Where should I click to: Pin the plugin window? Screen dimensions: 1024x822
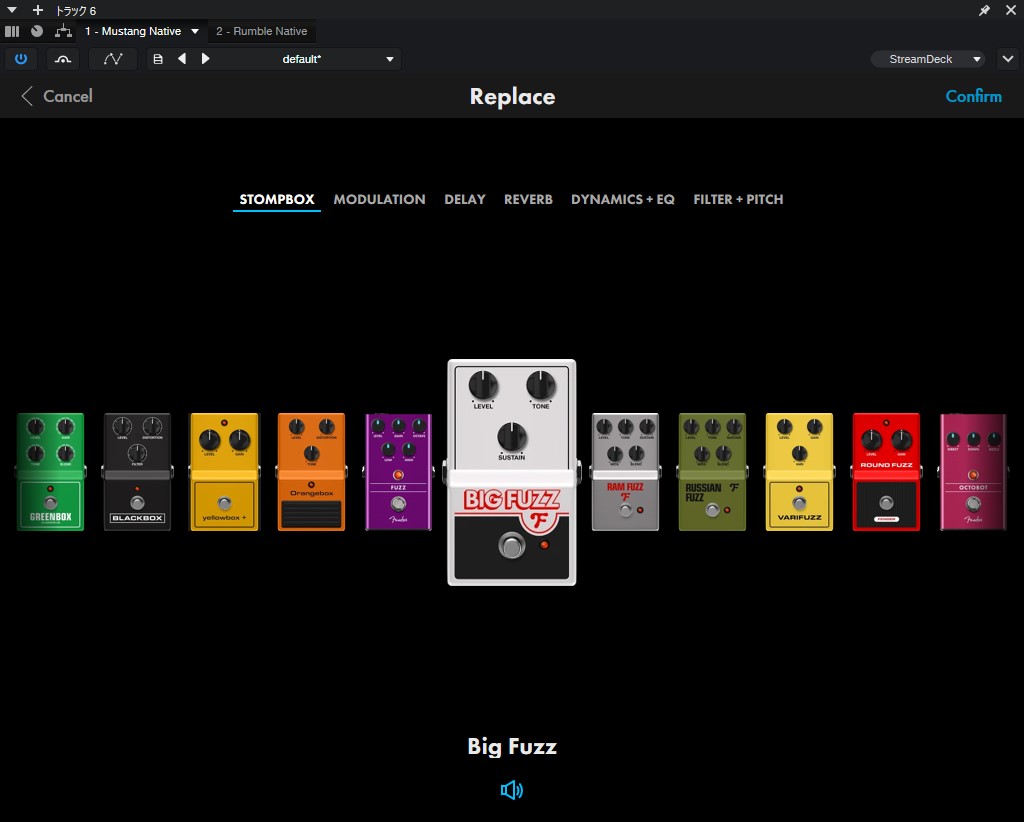coord(984,10)
